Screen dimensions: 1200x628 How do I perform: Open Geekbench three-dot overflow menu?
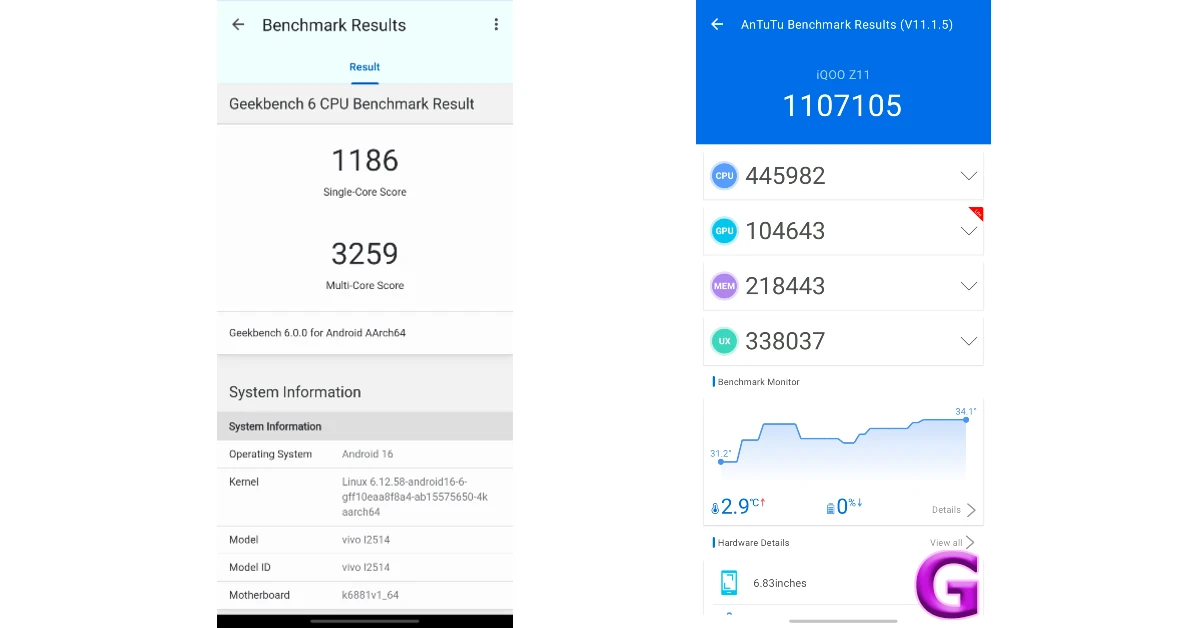(496, 25)
